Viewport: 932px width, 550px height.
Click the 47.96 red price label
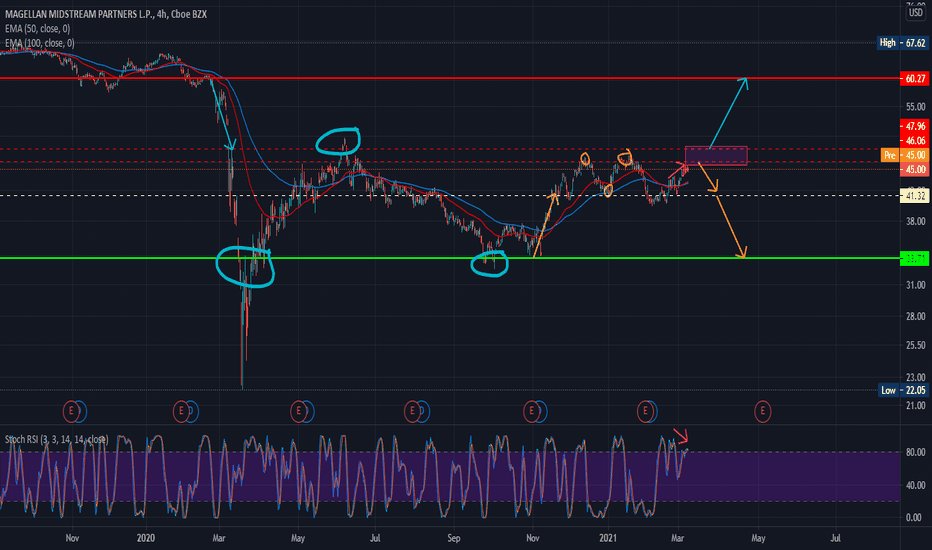coord(915,126)
